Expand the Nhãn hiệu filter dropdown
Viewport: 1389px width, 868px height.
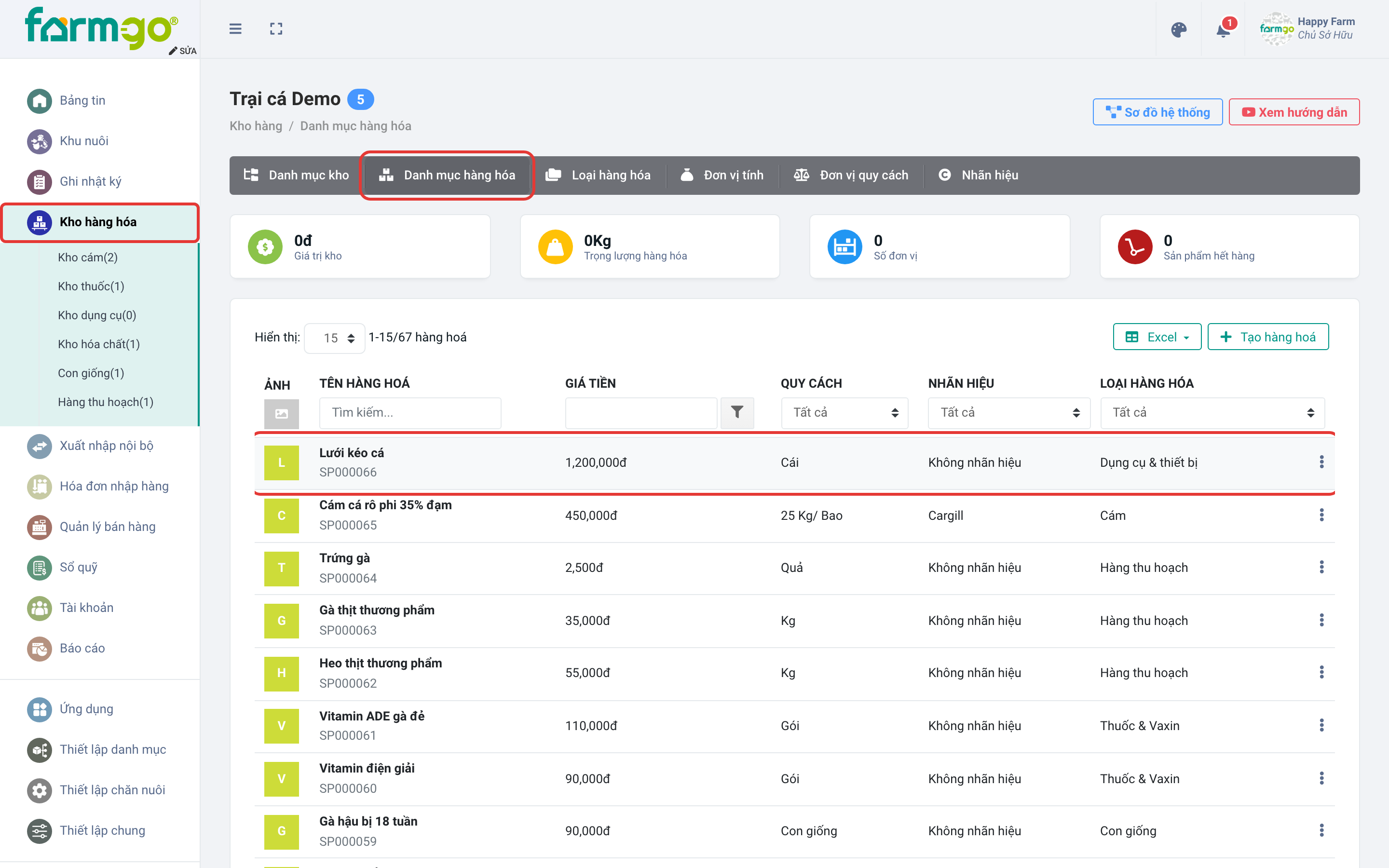pos(1008,412)
